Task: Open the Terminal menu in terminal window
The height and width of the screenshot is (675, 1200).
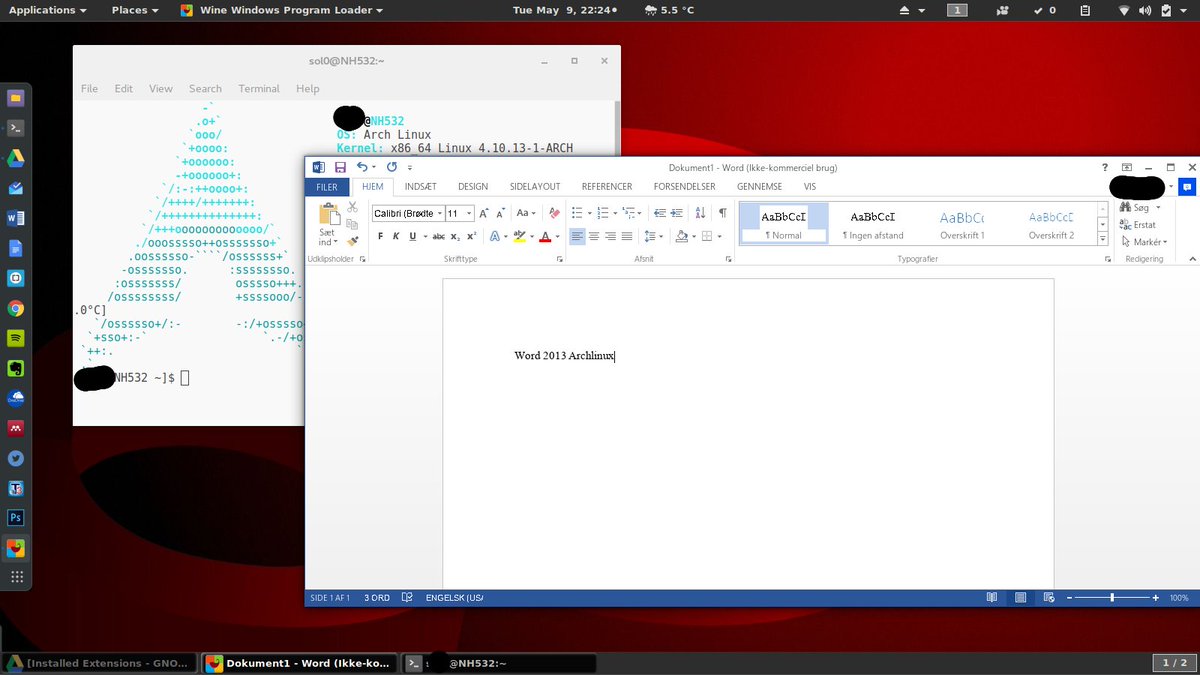Action: coord(259,88)
